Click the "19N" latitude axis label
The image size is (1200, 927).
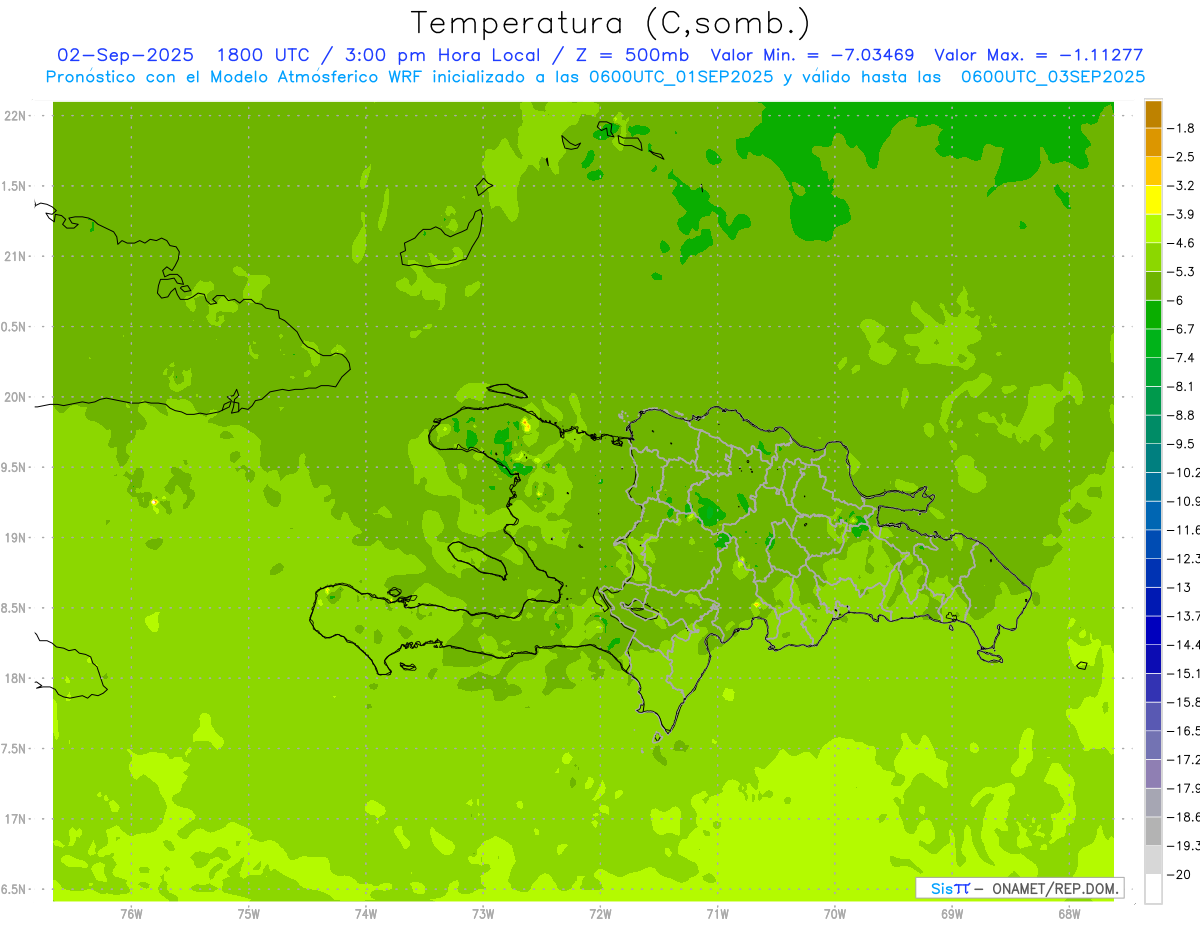point(16,537)
